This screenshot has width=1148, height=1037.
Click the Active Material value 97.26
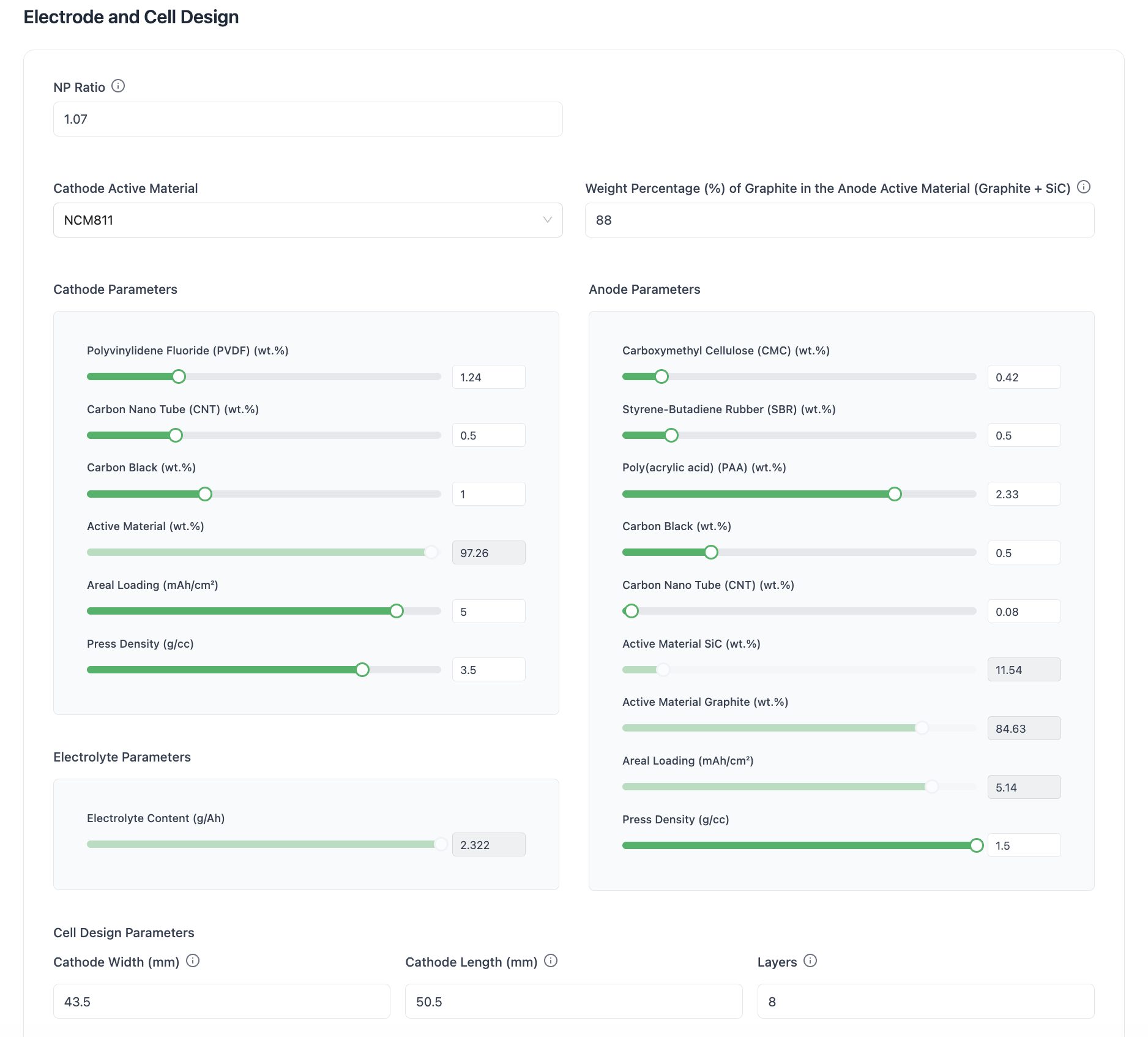(489, 553)
